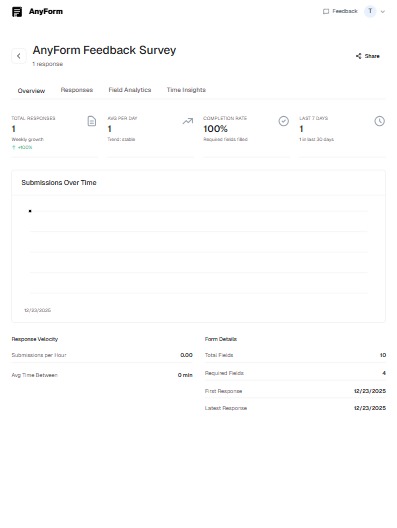
Task: Click the AnyForm logo icon
Action: (x=17, y=11)
